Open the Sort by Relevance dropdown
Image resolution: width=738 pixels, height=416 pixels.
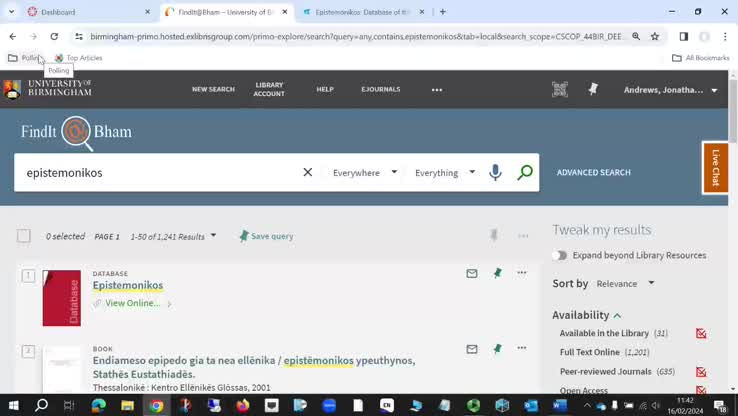click(626, 283)
